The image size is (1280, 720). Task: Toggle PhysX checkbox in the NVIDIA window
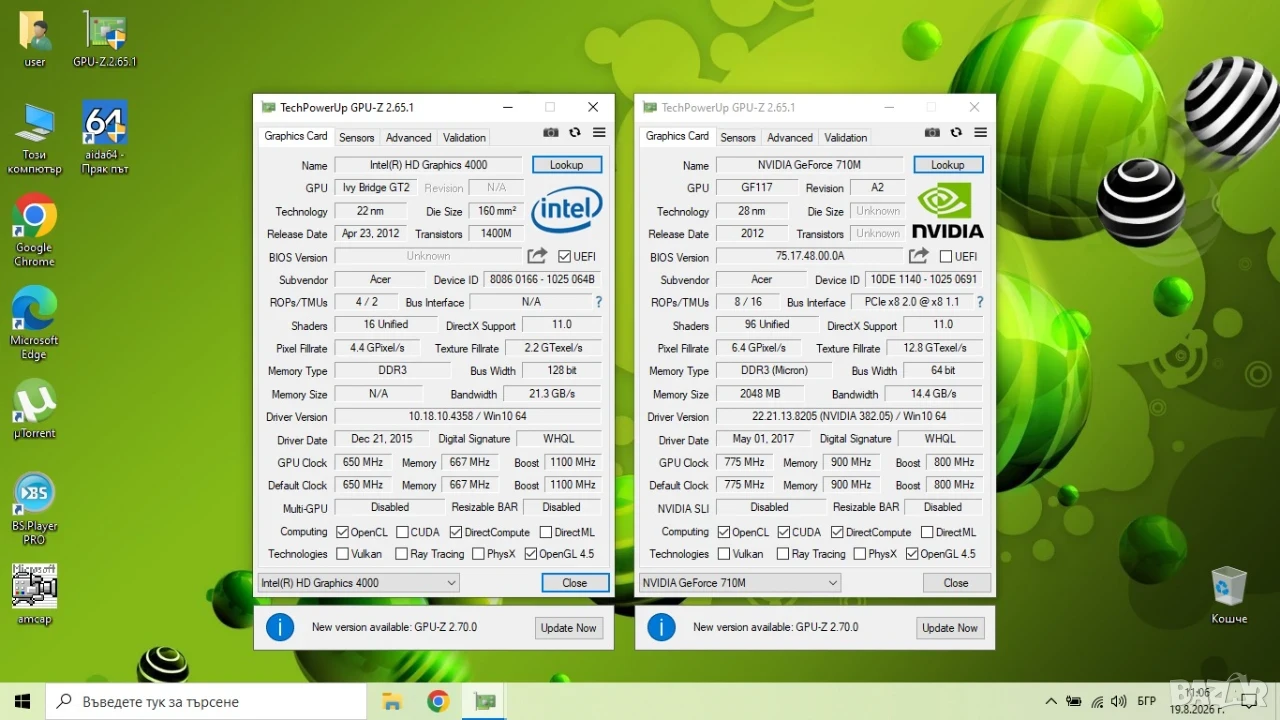click(x=858, y=554)
